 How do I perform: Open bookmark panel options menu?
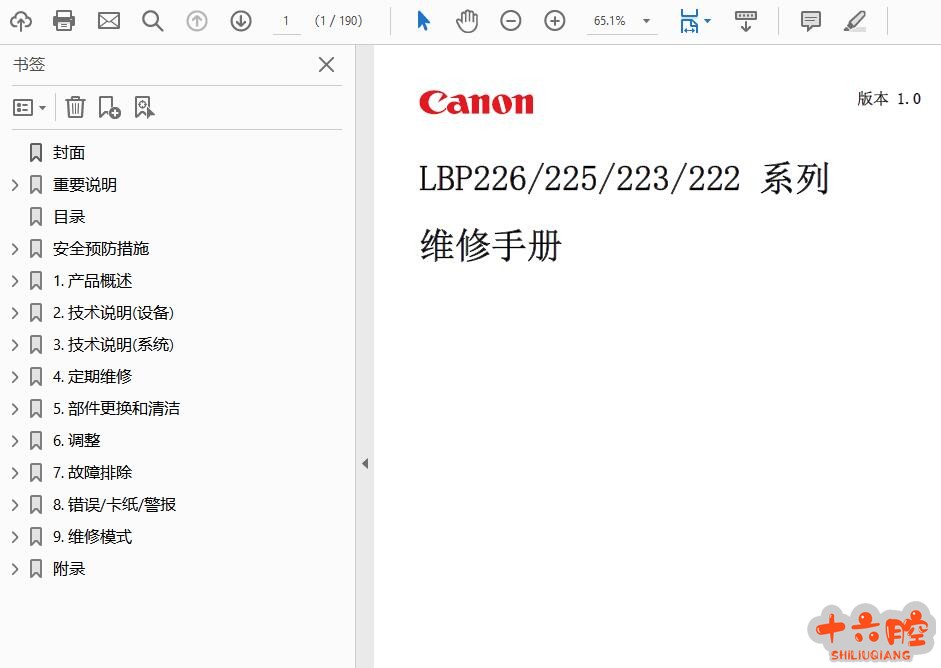pos(29,107)
